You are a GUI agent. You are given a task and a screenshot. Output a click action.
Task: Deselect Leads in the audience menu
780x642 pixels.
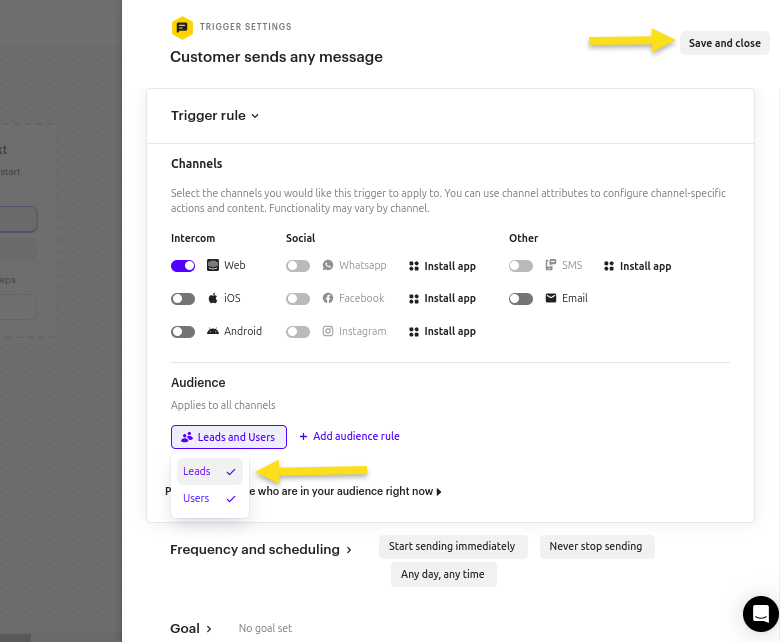[209, 471]
